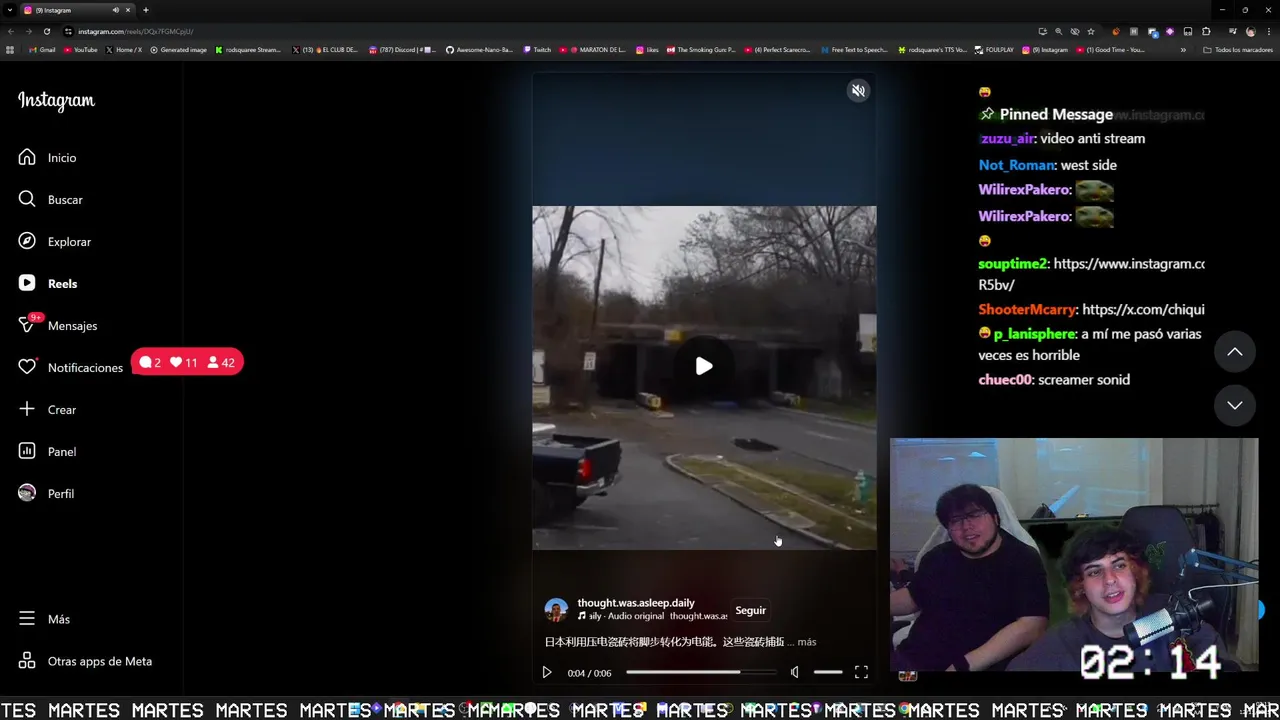The width and height of the screenshot is (1280, 720).
Task: Open thought.was.asleep.daily profile name
Action: click(636, 603)
